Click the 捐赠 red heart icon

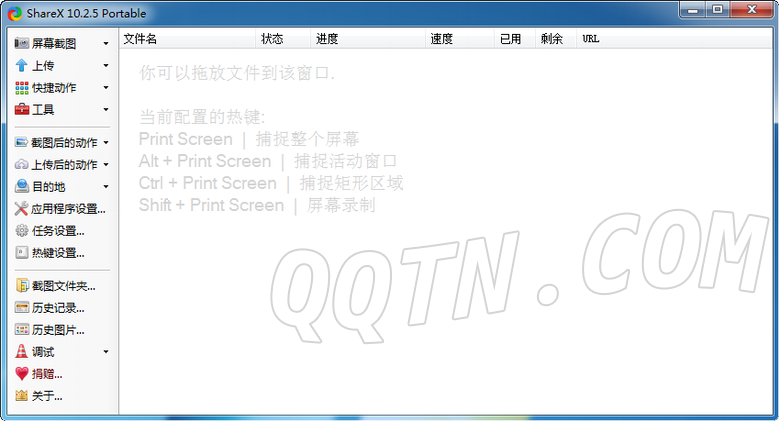coord(21,373)
